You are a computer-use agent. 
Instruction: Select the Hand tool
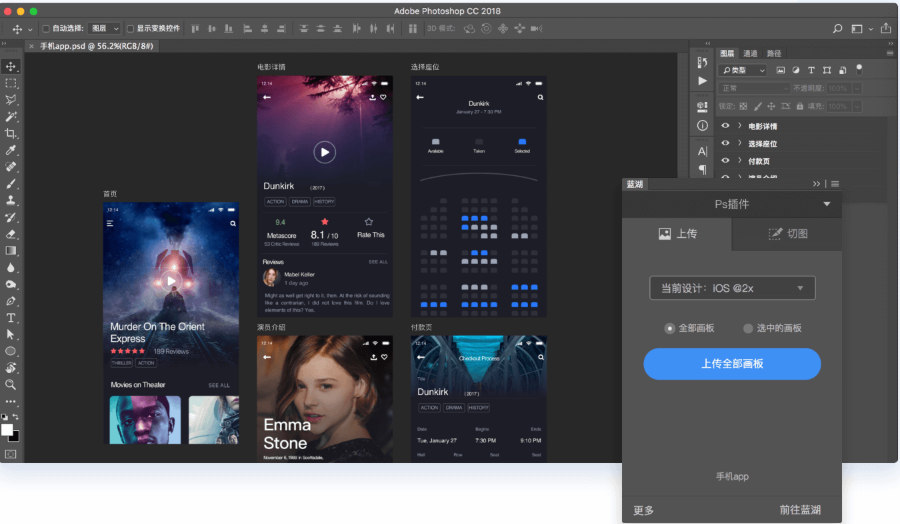(x=10, y=367)
